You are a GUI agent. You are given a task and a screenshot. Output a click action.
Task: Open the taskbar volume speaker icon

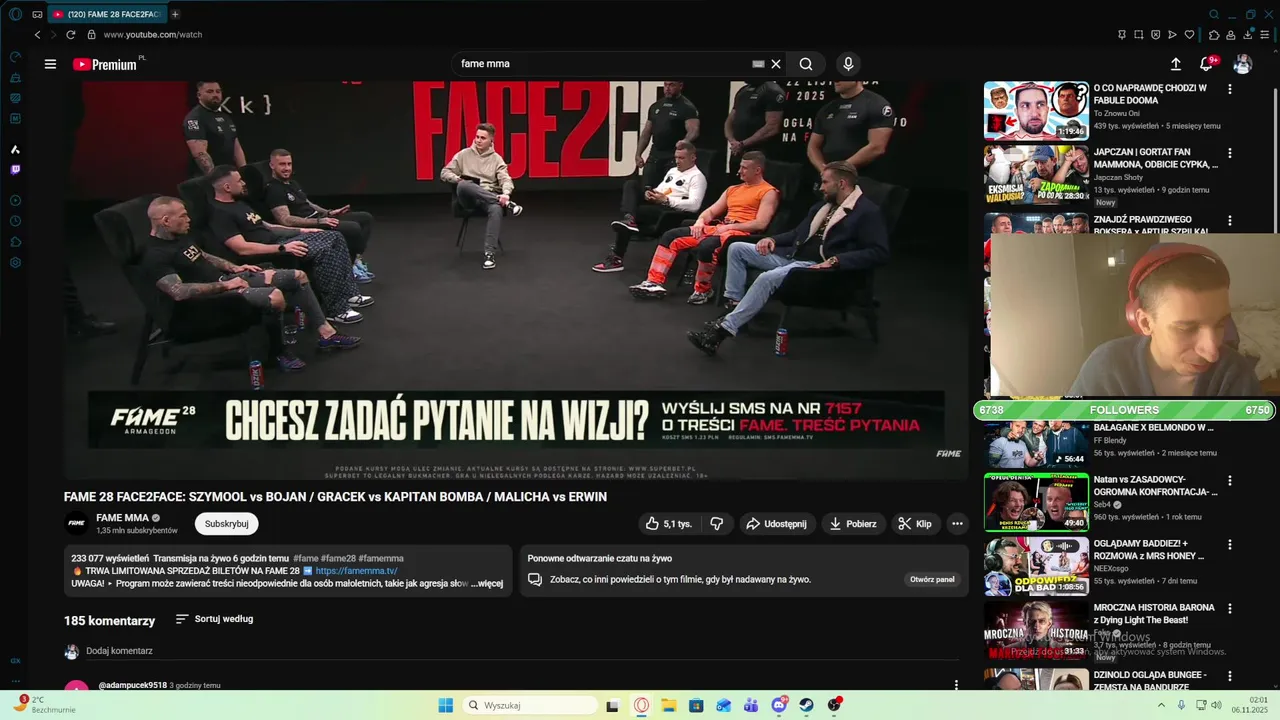[x=1217, y=705]
